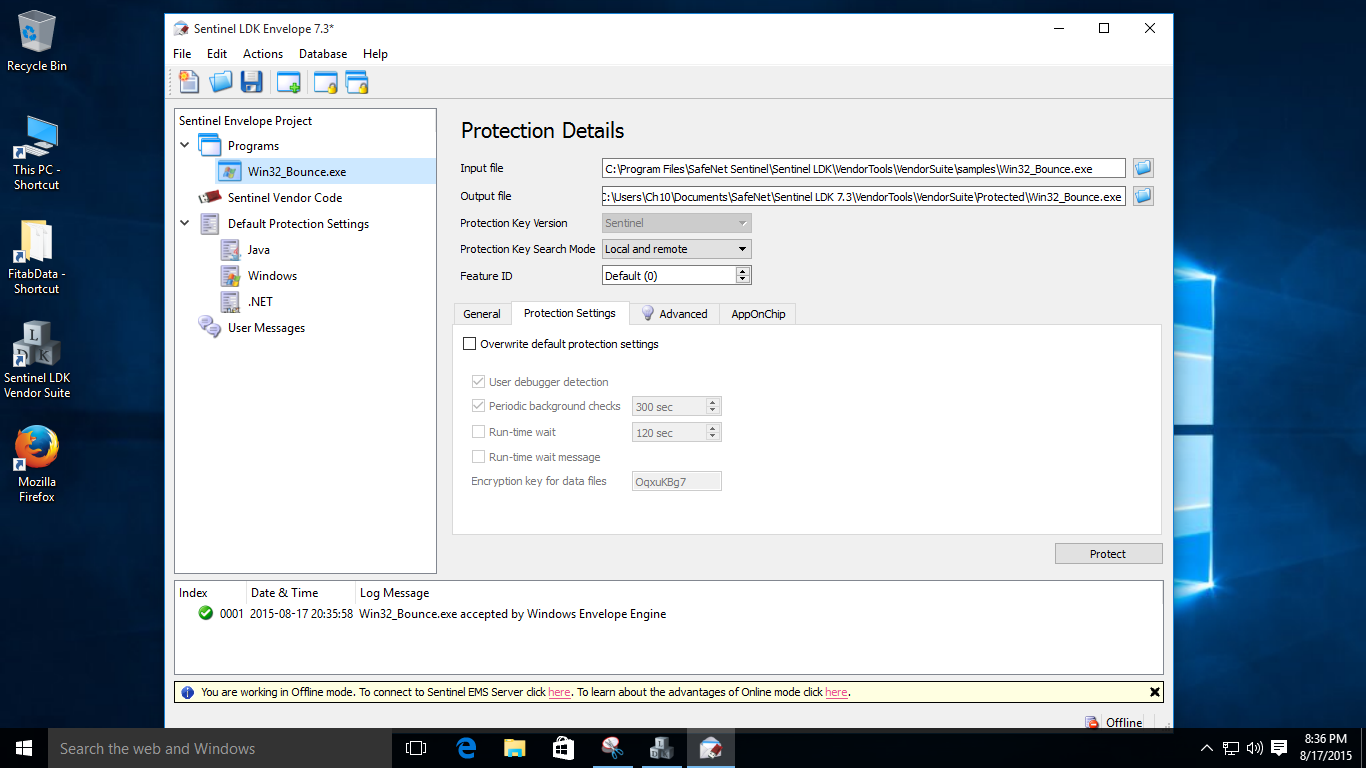Click the Programs folder icon in the tree

[x=210, y=145]
